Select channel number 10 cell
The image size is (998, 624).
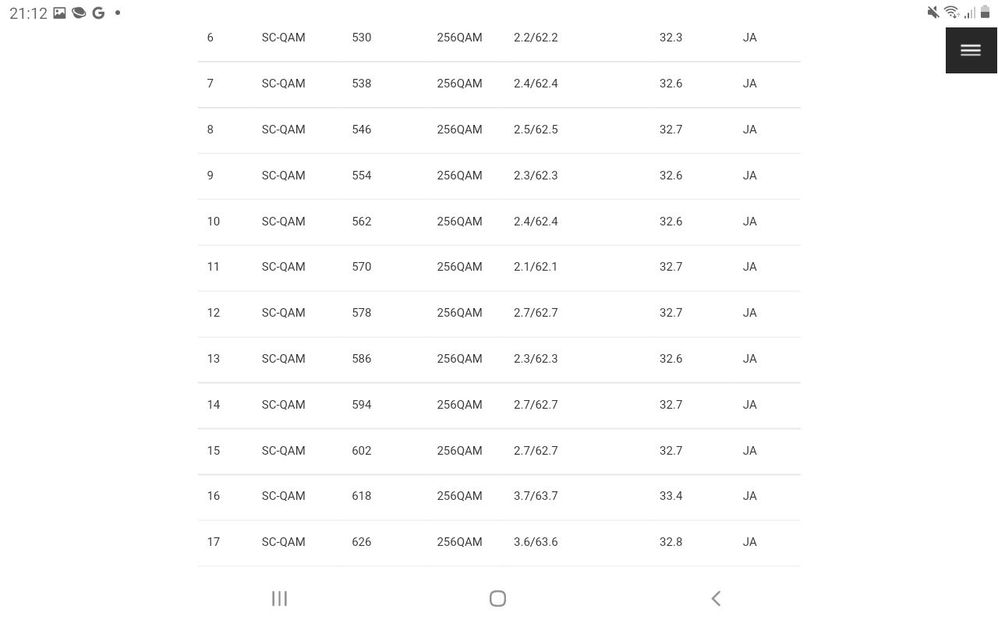[213, 221]
